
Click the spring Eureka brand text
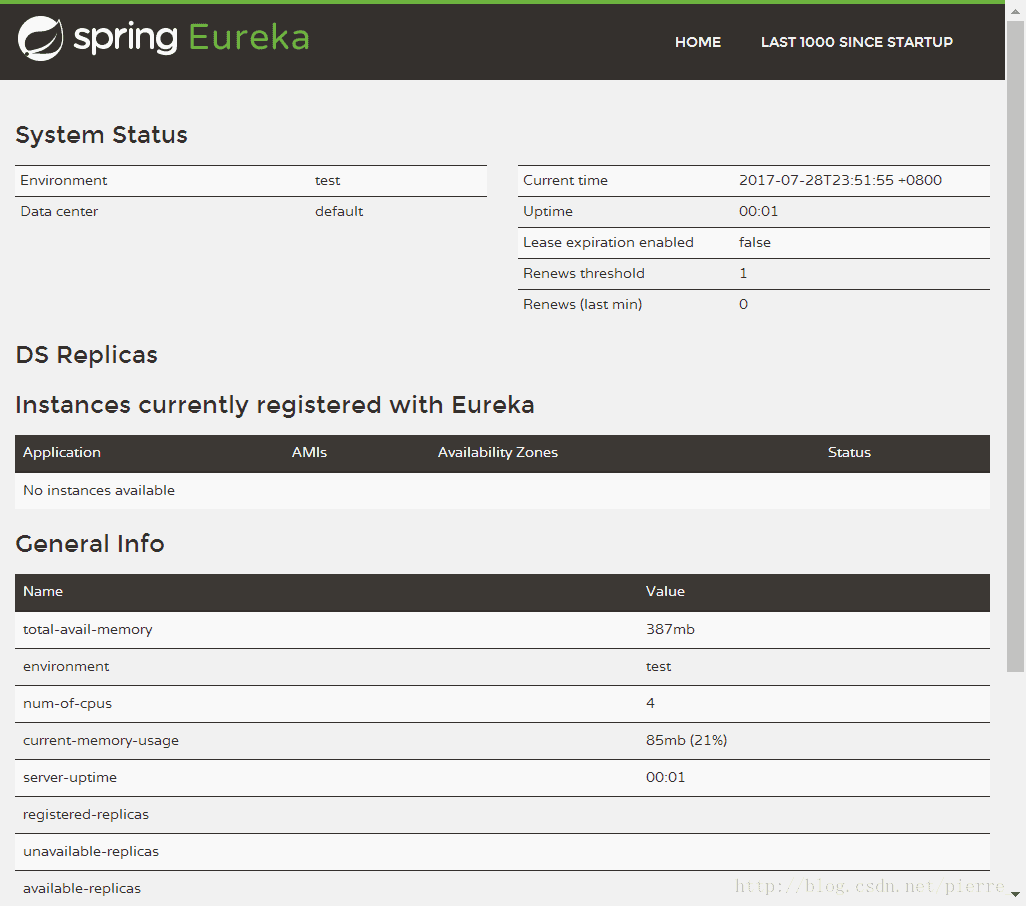pyautogui.click(x=191, y=37)
